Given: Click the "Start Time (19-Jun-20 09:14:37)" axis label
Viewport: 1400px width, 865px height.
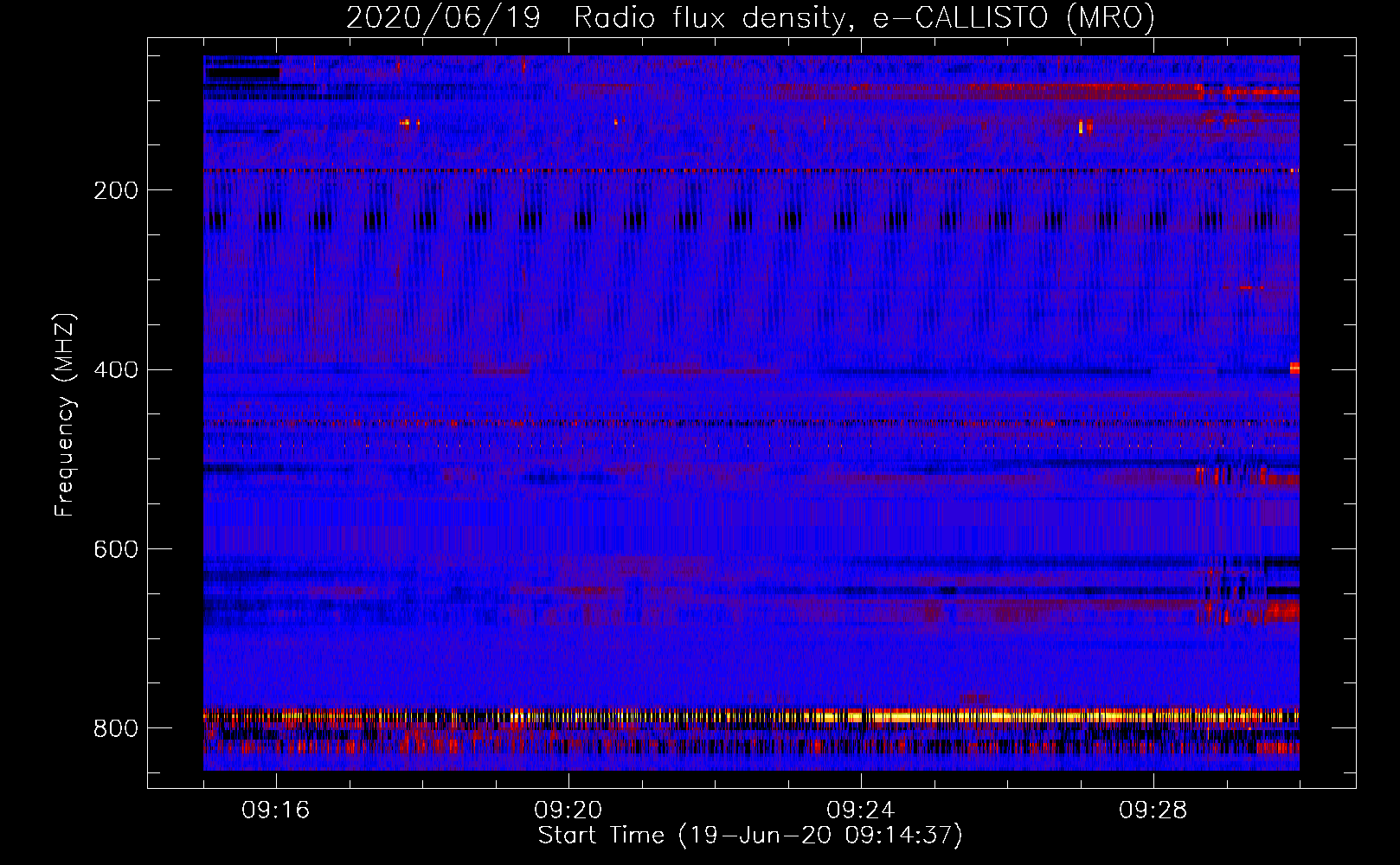Looking at the screenshot, I should 750,836.
